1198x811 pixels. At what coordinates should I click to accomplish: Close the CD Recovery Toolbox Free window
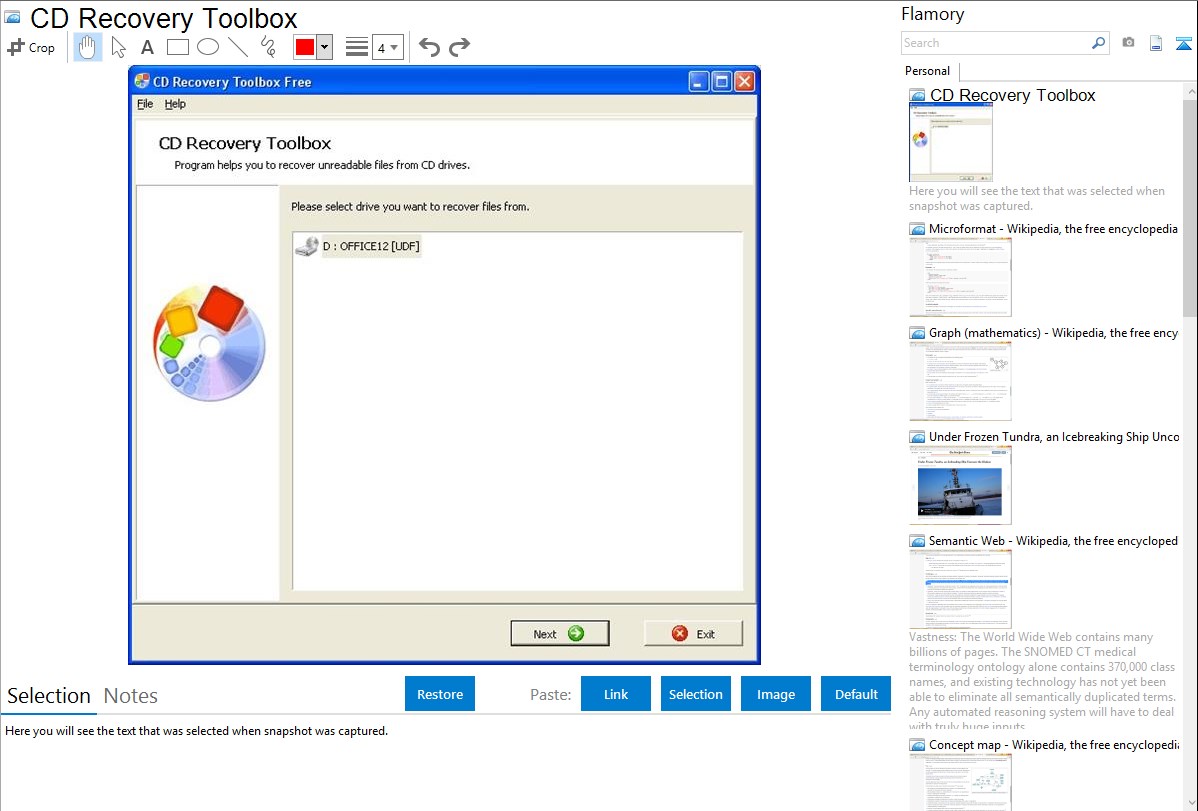tap(745, 81)
